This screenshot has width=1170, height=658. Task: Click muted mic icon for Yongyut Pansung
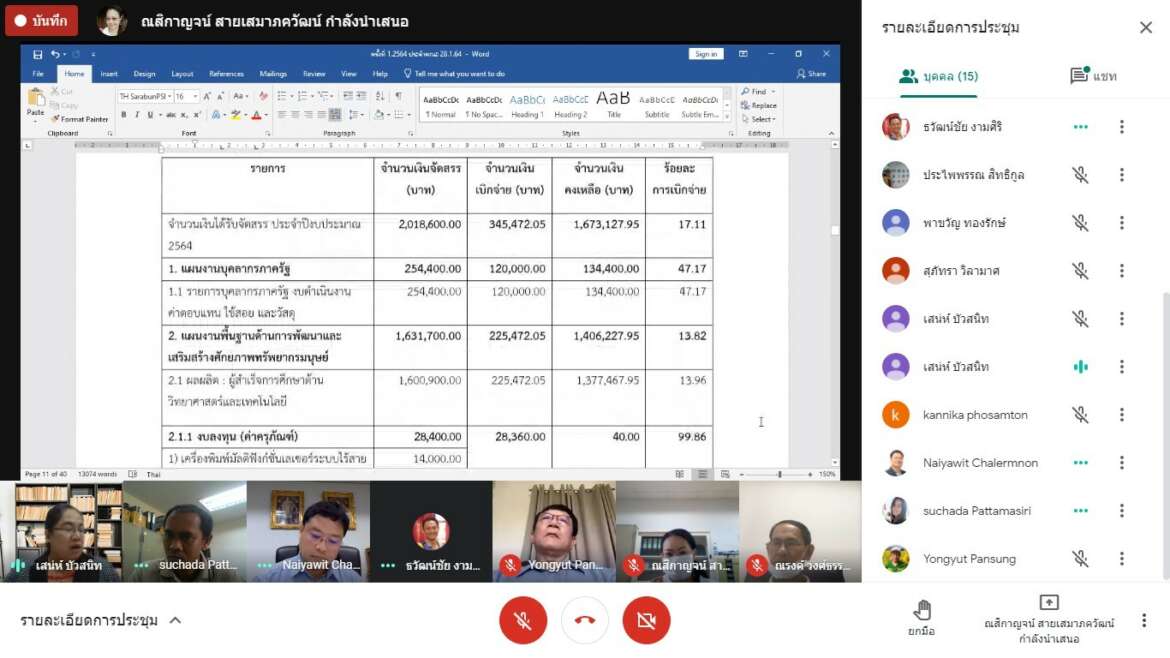coord(1080,559)
